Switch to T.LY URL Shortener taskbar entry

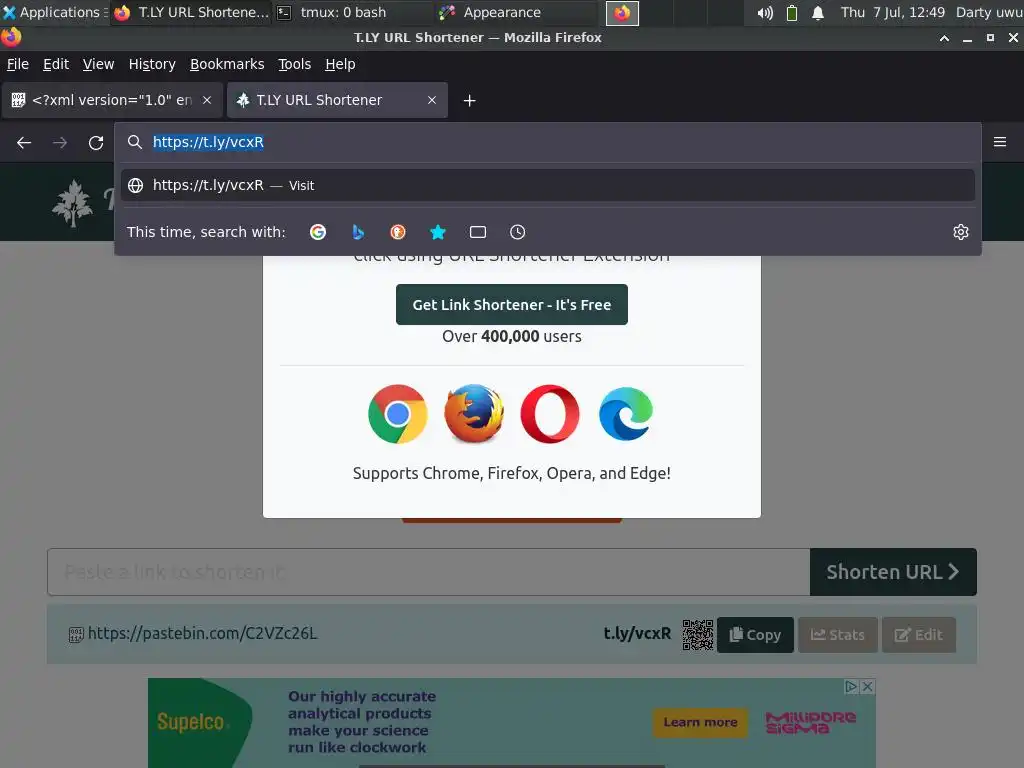click(x=191, y=12)
